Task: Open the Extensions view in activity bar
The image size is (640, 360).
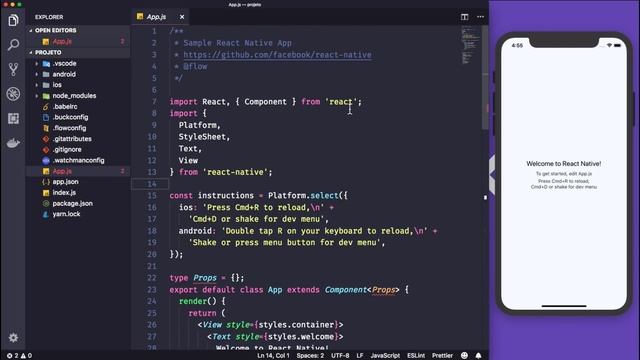Action: [13, 118]
